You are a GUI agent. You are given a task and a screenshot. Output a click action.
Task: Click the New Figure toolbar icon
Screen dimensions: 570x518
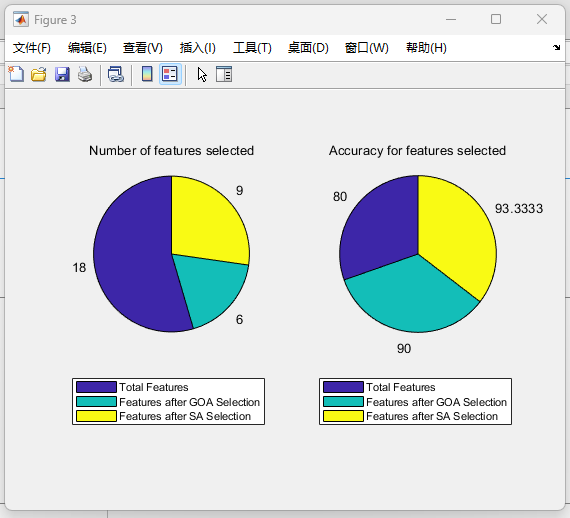16,74
